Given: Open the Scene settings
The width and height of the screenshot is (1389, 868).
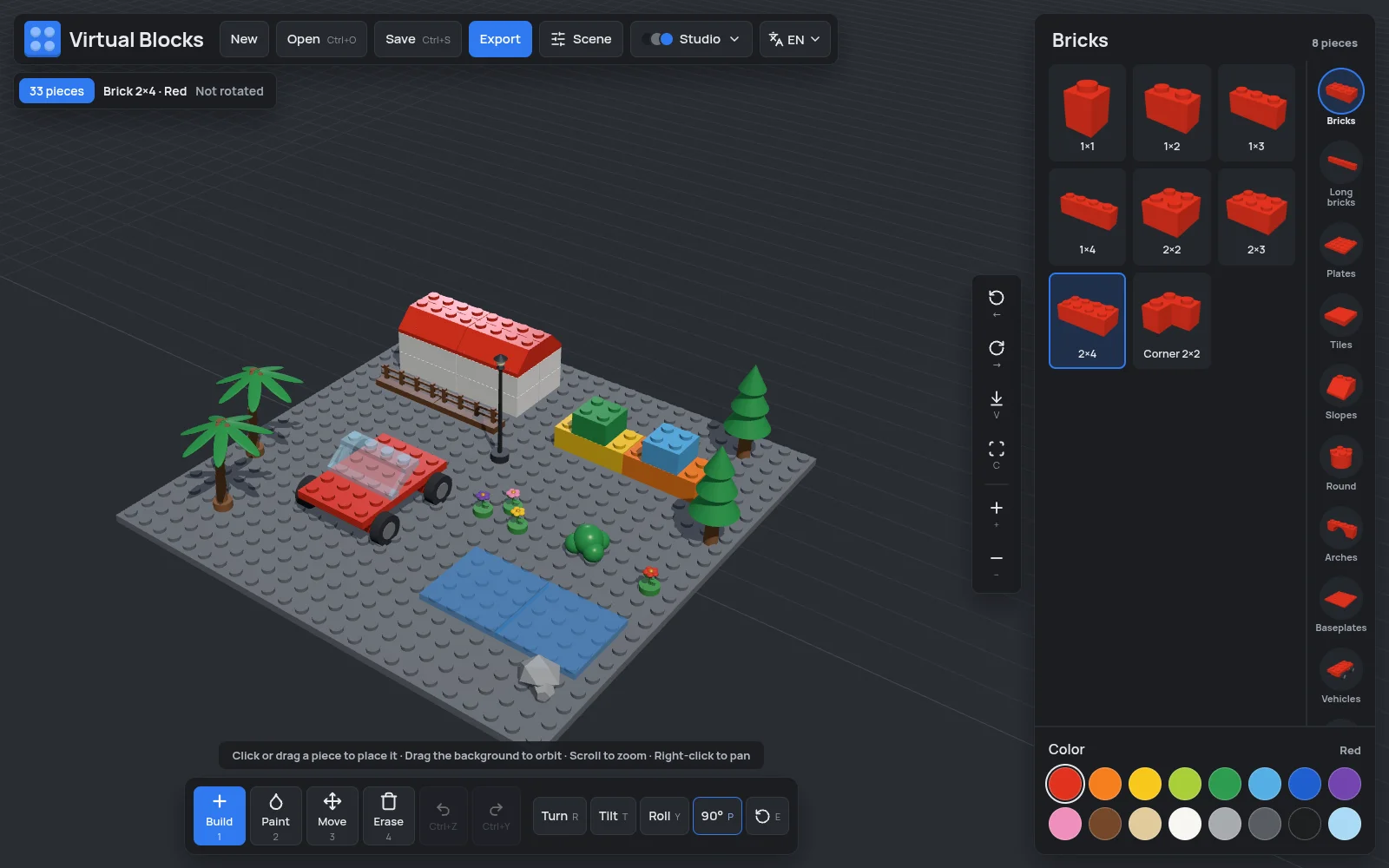Looking at the screenshot, I should (x=581, y=39).
